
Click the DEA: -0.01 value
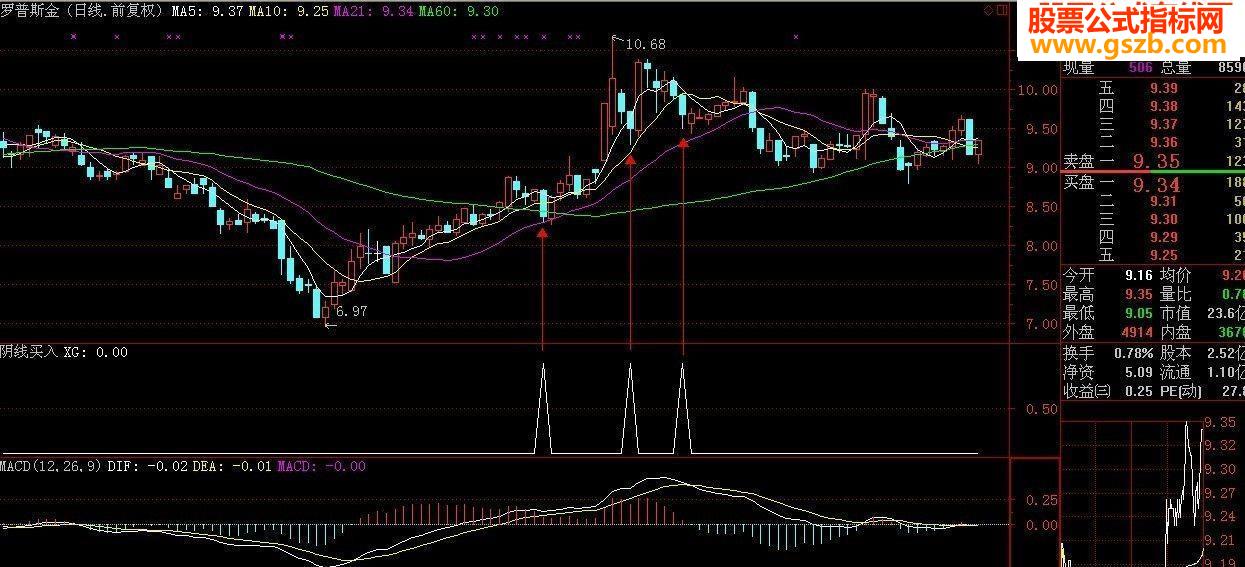231,466
